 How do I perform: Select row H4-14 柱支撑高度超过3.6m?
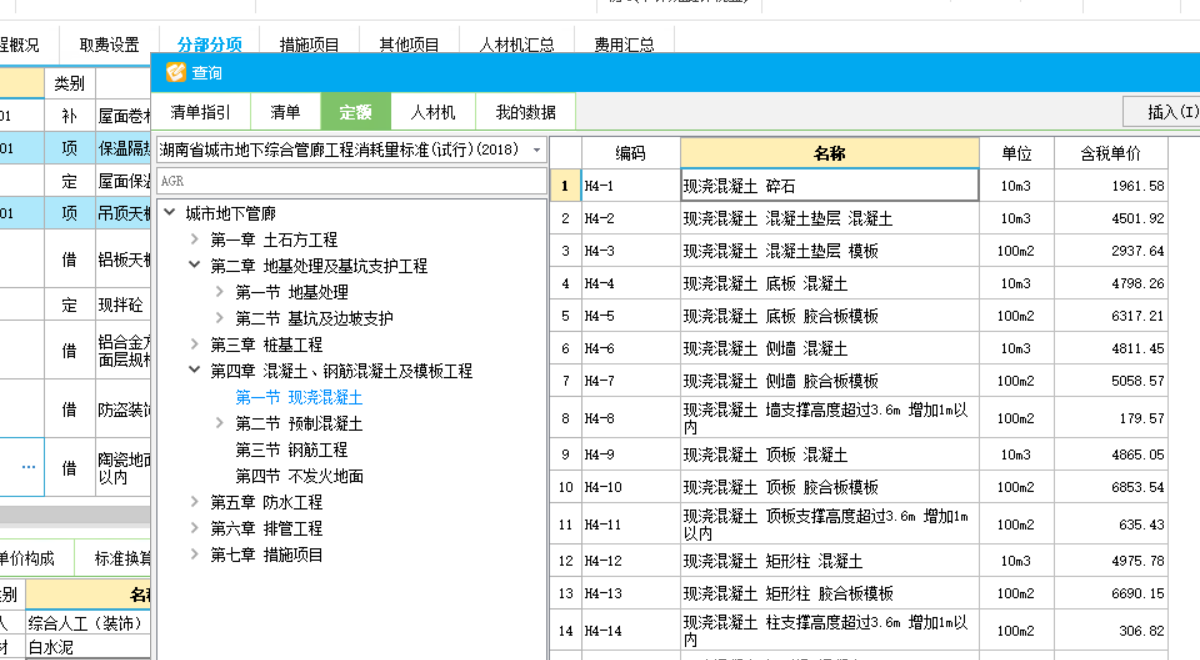pyautogui.click(x=859, y=630)
